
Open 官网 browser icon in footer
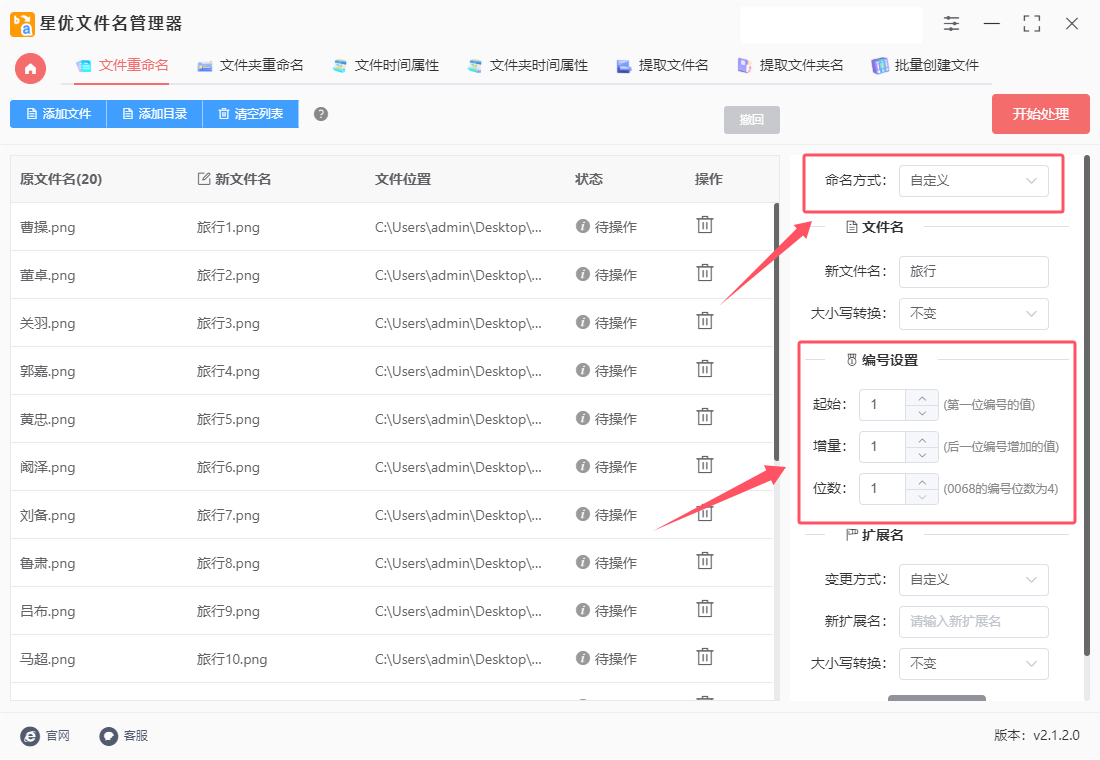pyautogui.click(x=30, y=736)
